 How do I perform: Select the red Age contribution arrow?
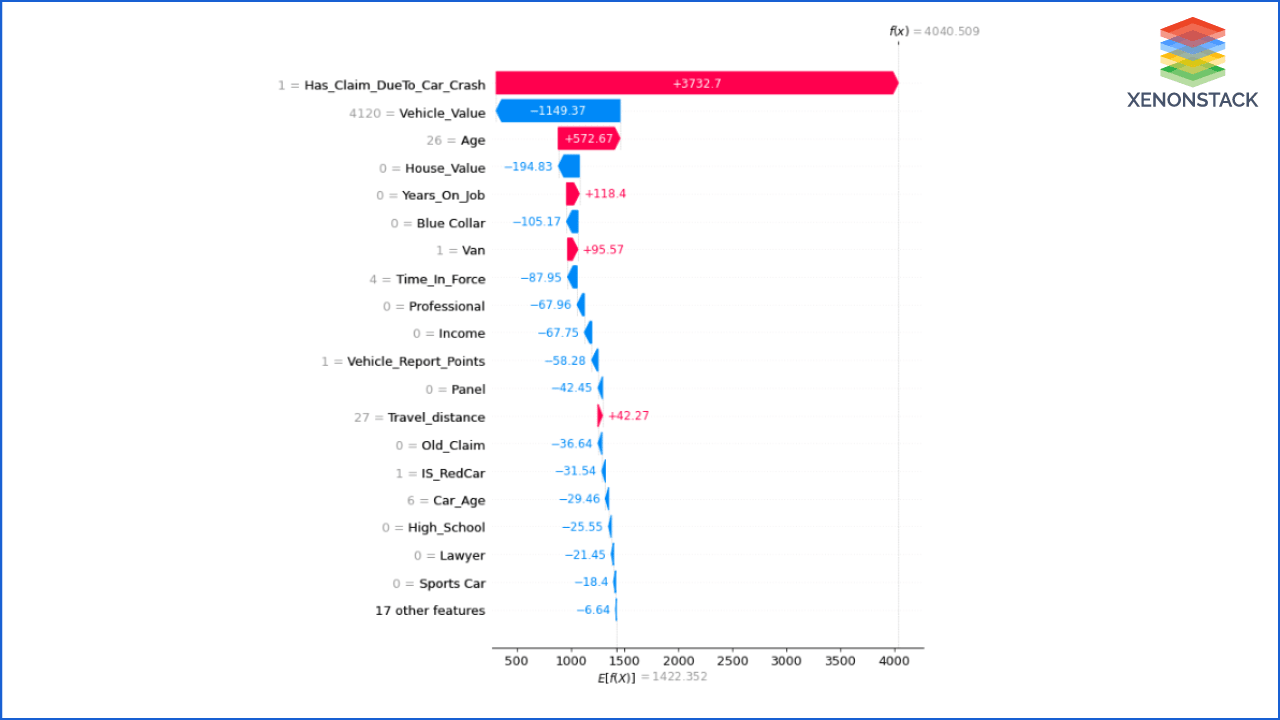pos(590,139)
